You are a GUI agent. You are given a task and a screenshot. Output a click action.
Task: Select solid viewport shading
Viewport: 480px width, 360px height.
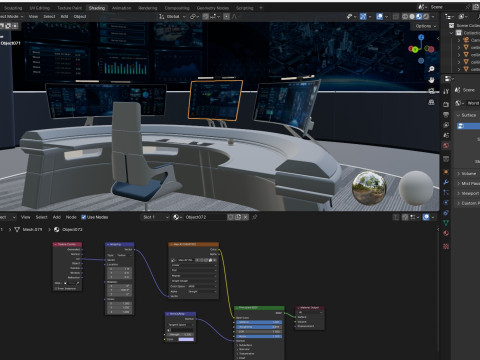point(412,16)
